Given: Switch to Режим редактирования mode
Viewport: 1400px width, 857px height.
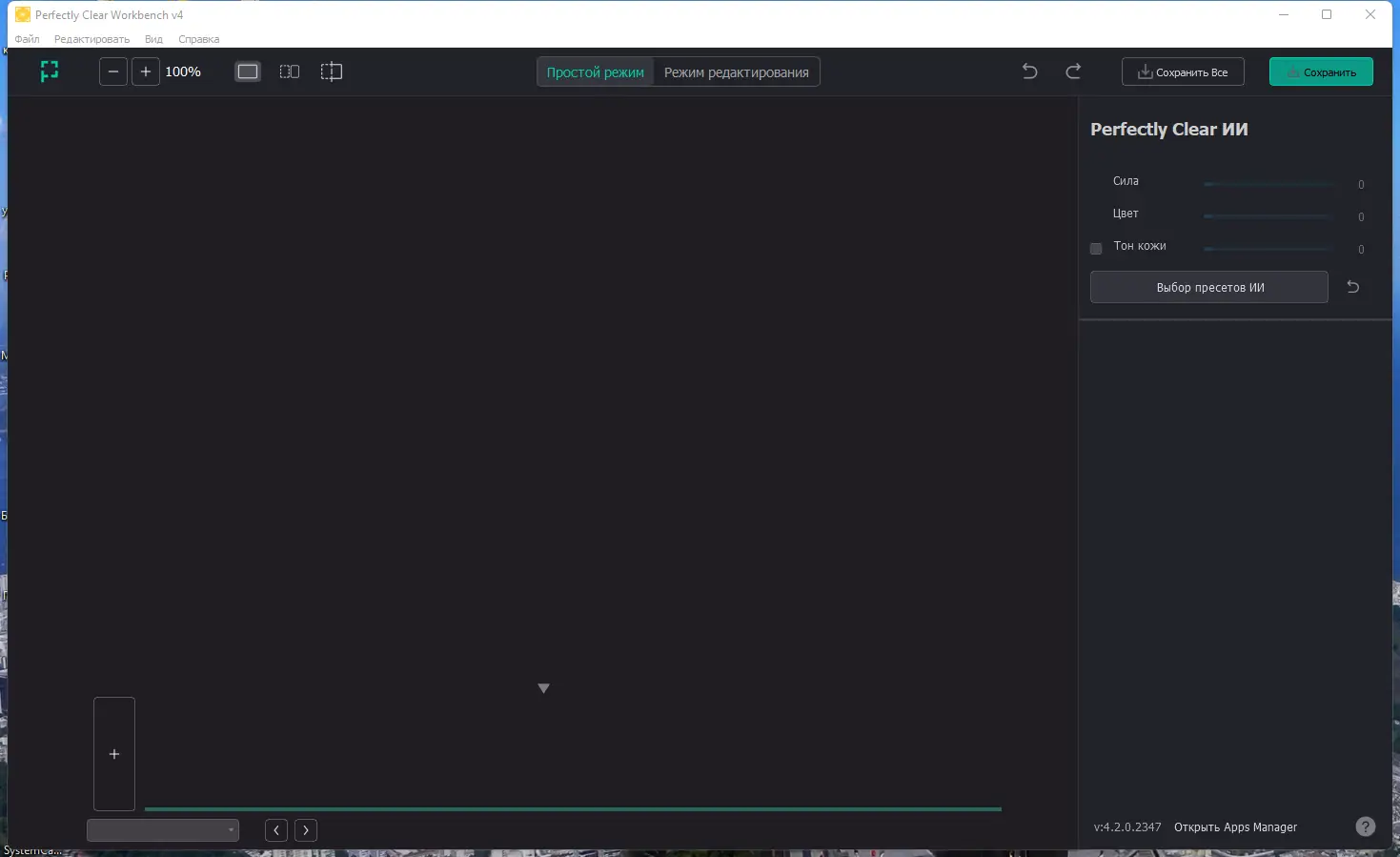Looking at the screenshot, I should pos(735,71).
